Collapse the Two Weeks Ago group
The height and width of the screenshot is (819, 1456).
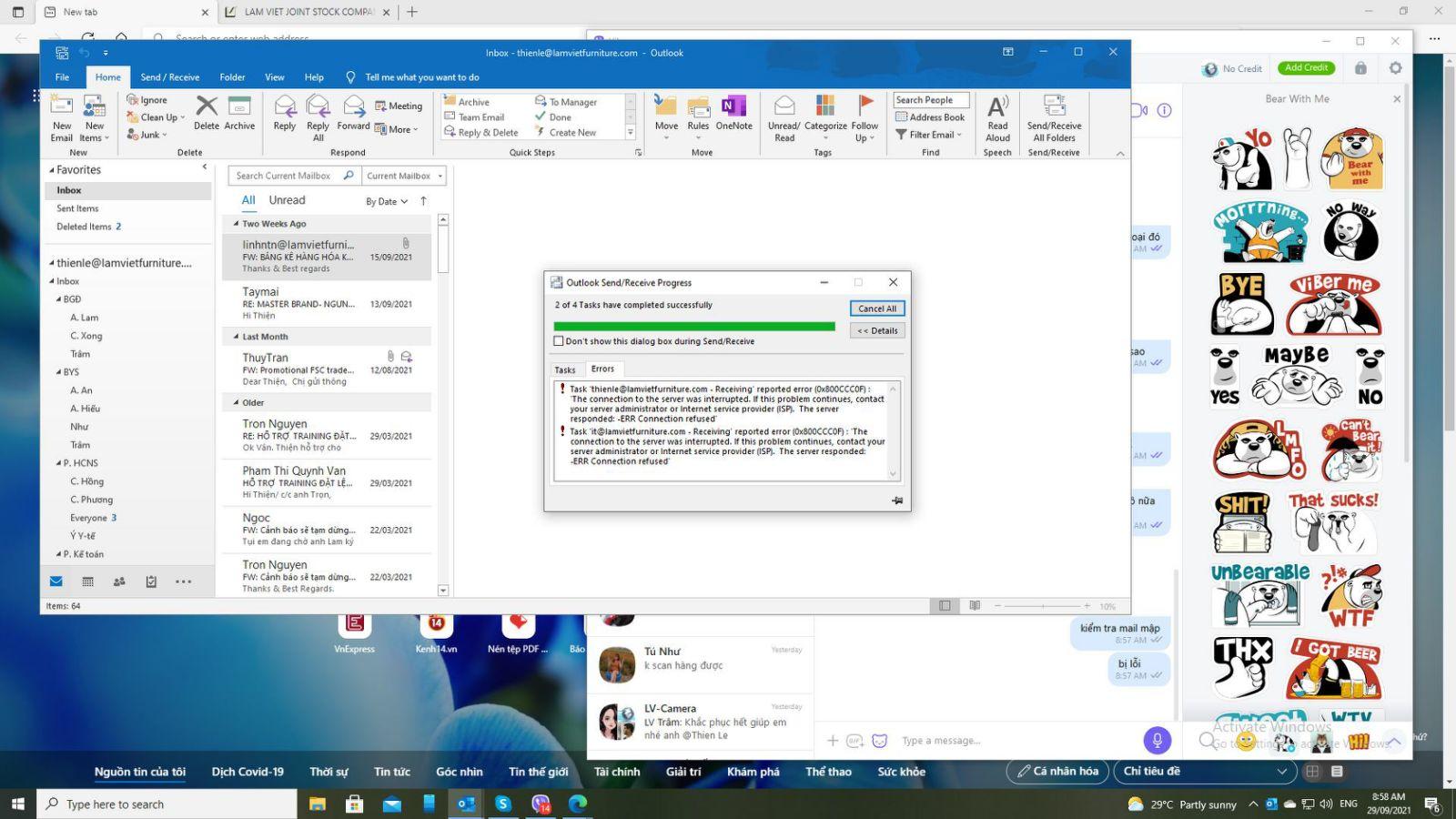pos(236,224)
